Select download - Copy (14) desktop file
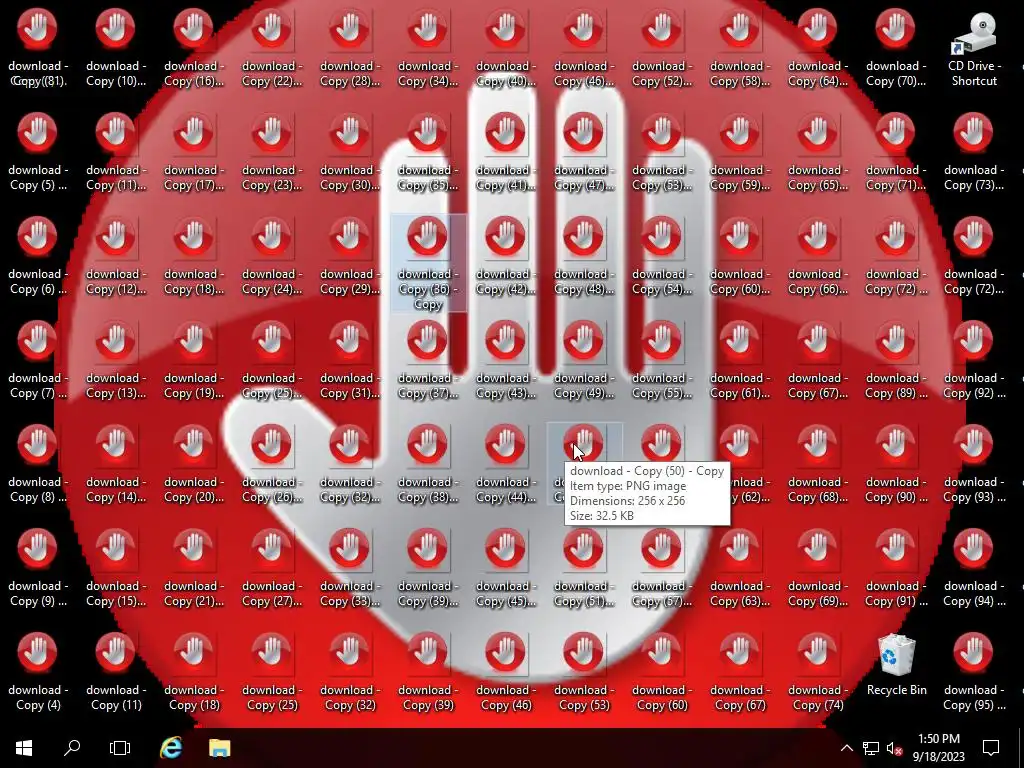The image size is (1024, 768). pos(116,466)
